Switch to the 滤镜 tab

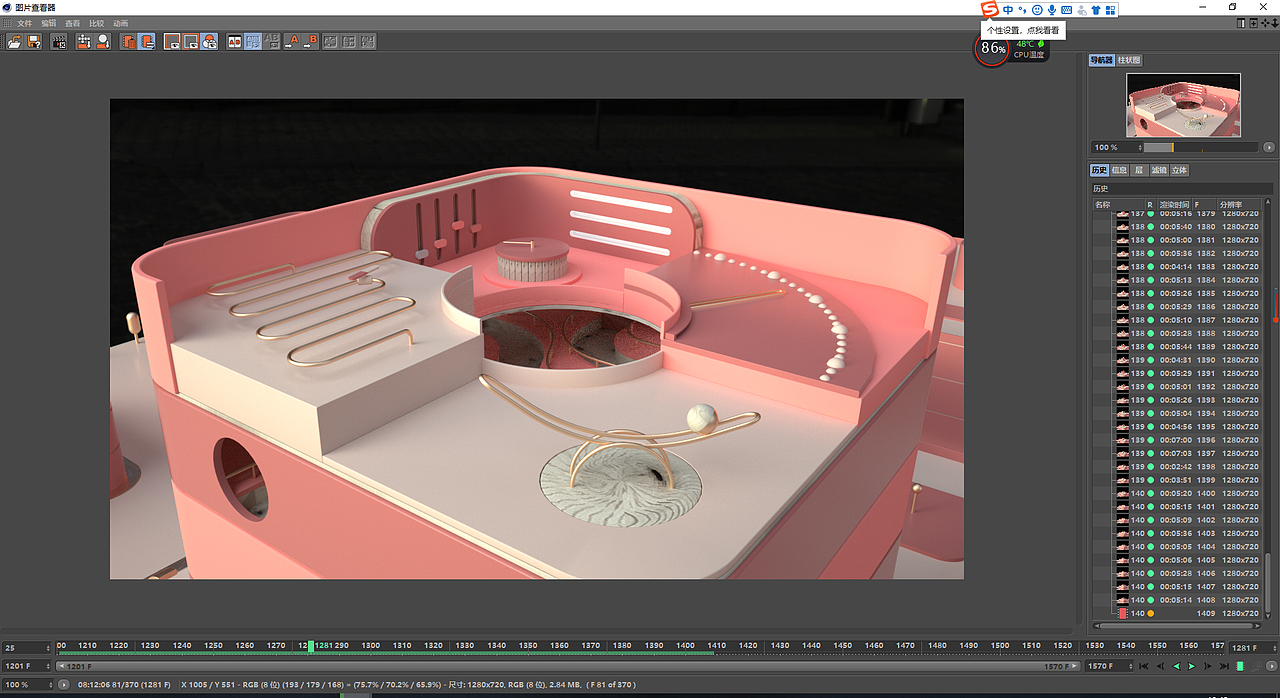(x=1158, y=170)
